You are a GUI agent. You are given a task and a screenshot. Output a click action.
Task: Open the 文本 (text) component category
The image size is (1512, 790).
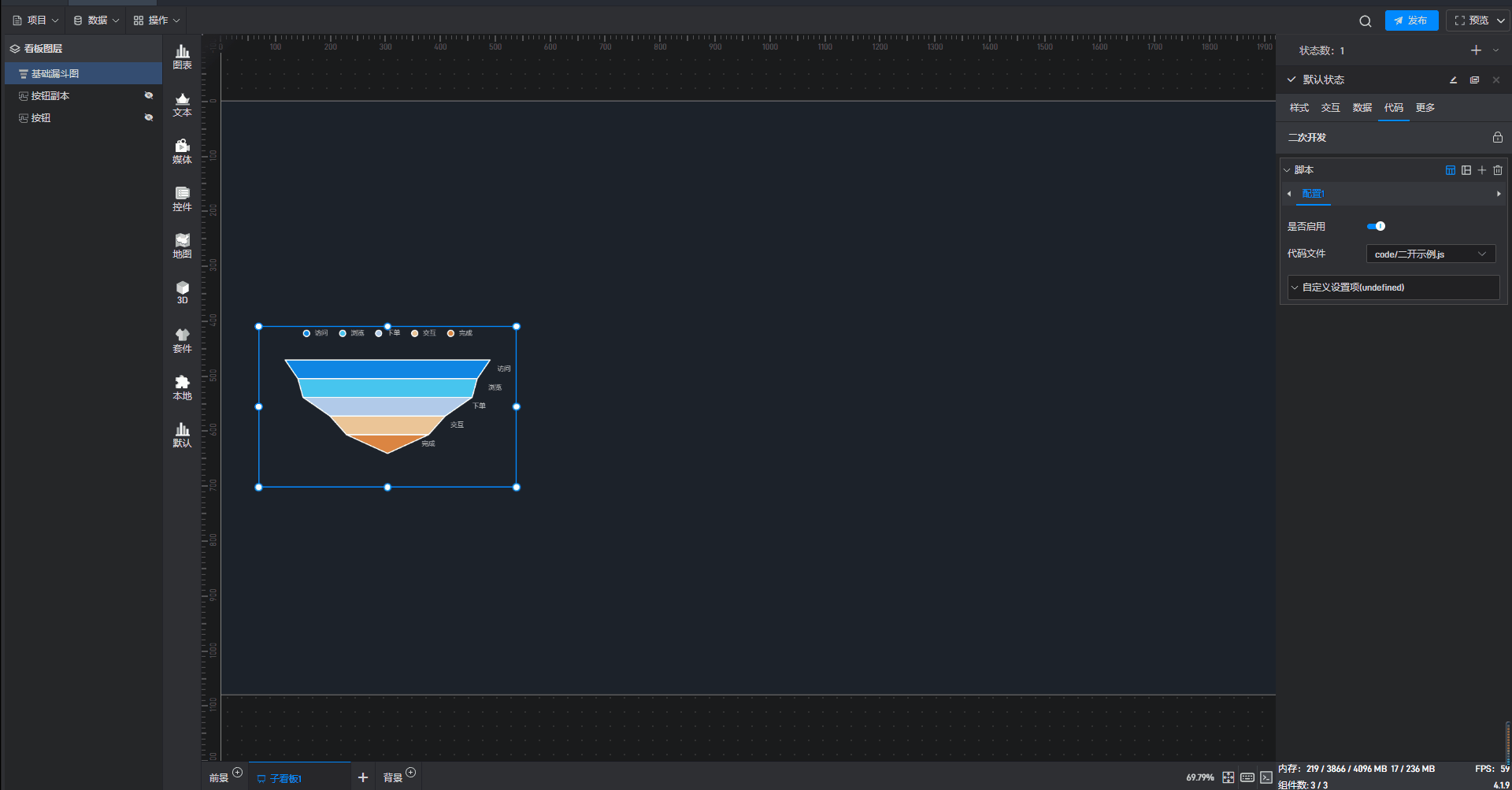click(182, 104)
